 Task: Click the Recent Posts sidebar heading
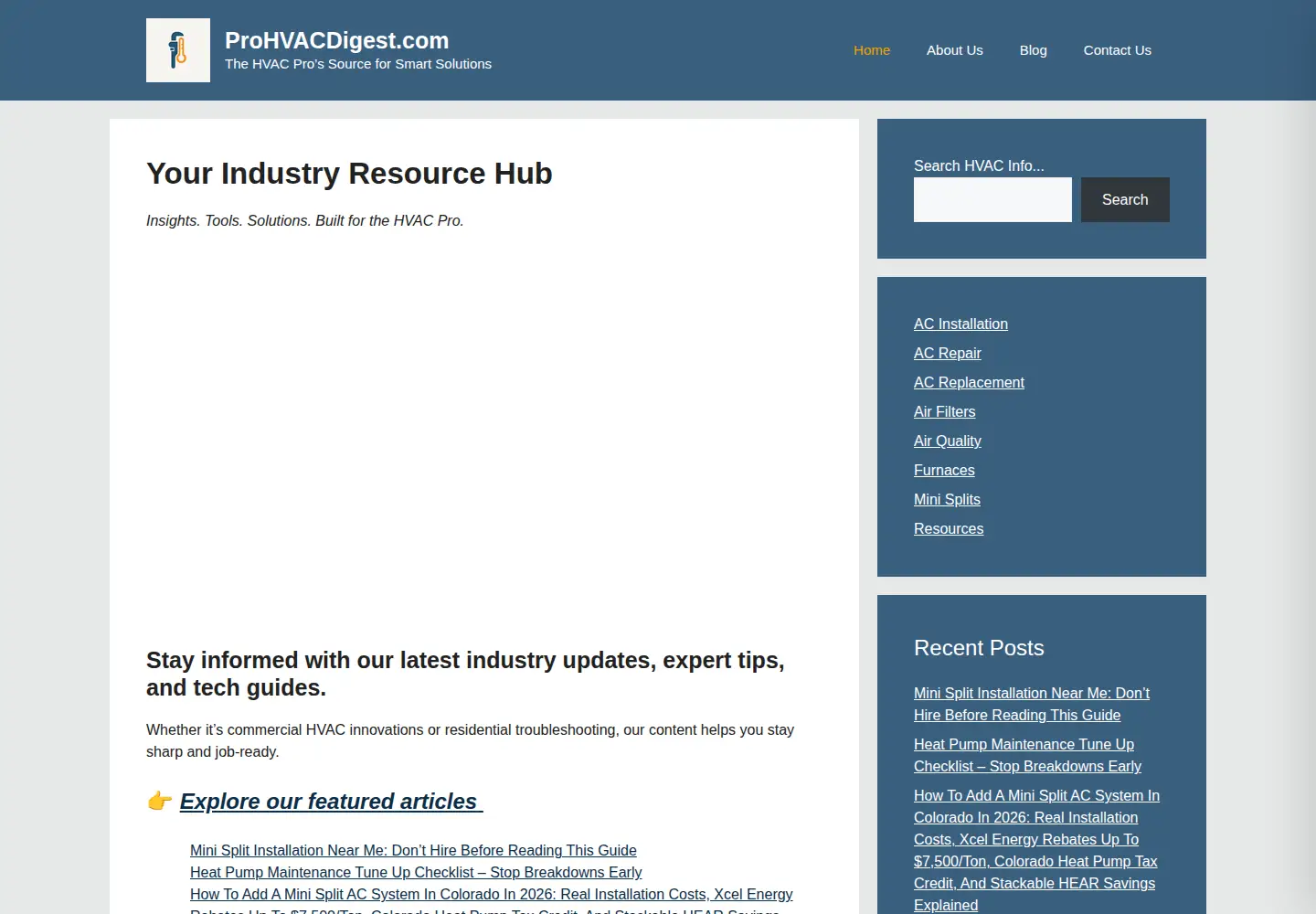[979, 648]
